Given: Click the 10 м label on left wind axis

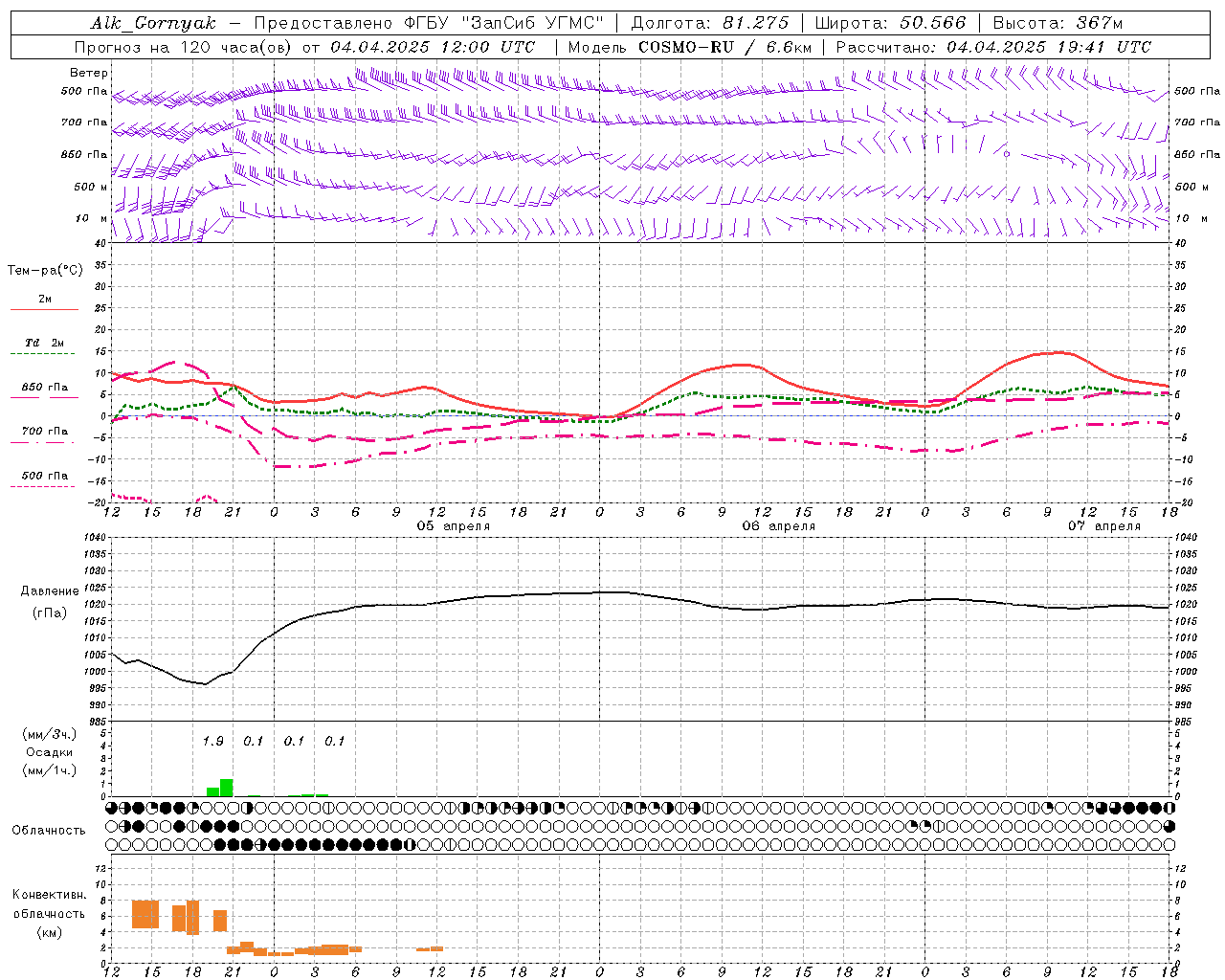Looking at the screenshot, I should [x=91, y=219].
